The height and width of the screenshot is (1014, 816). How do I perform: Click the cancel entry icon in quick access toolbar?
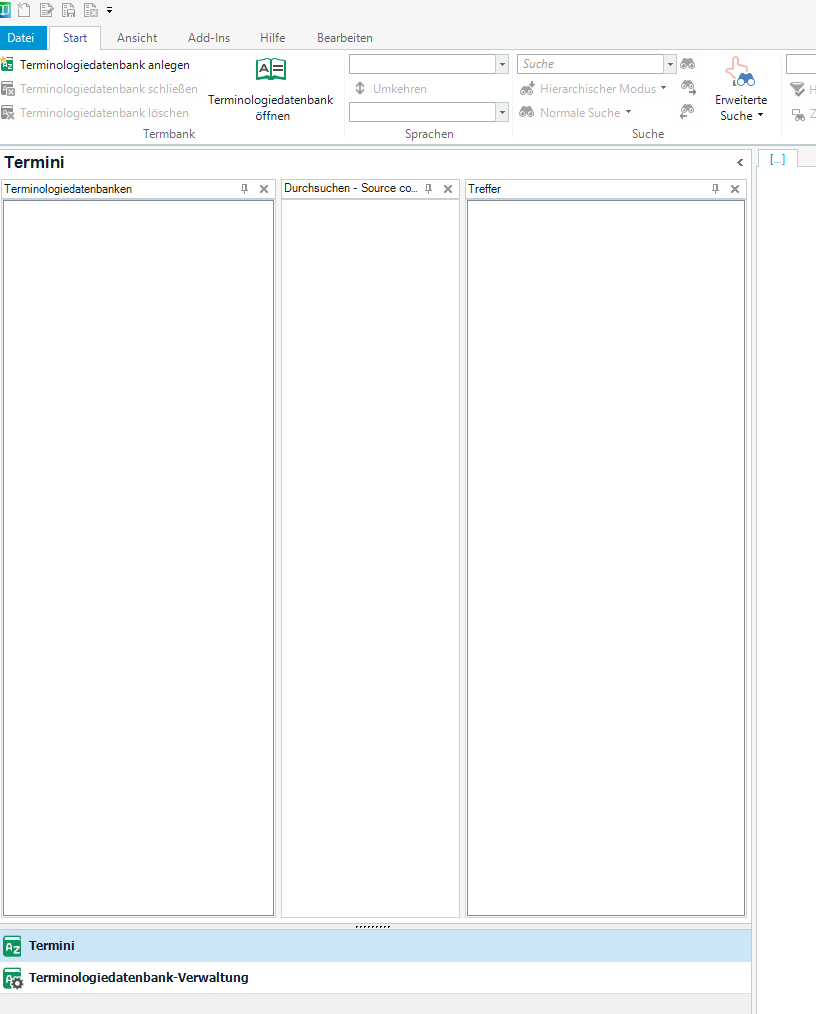[x=91, y=10]
